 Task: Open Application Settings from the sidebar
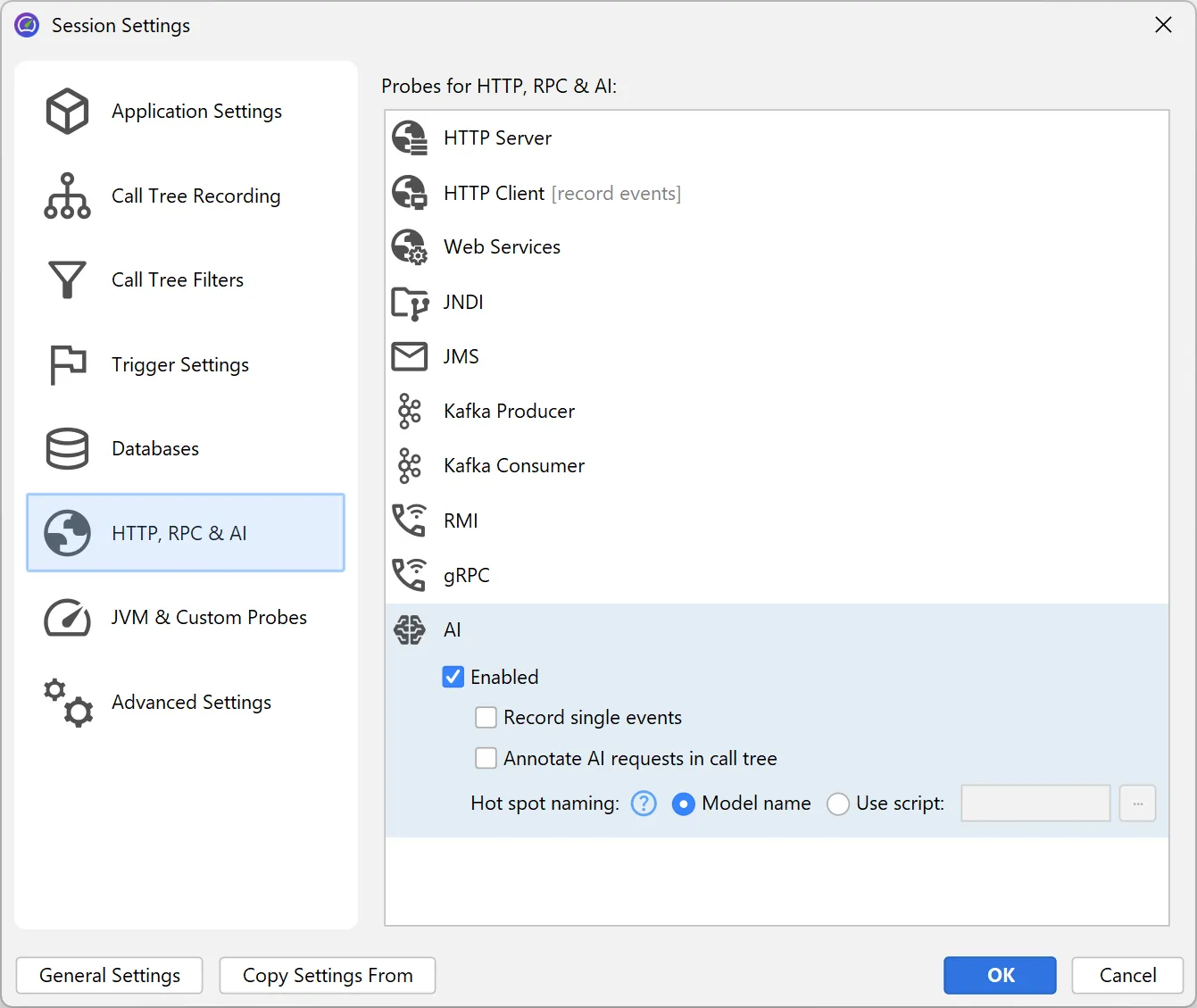[x=195, y=111]
